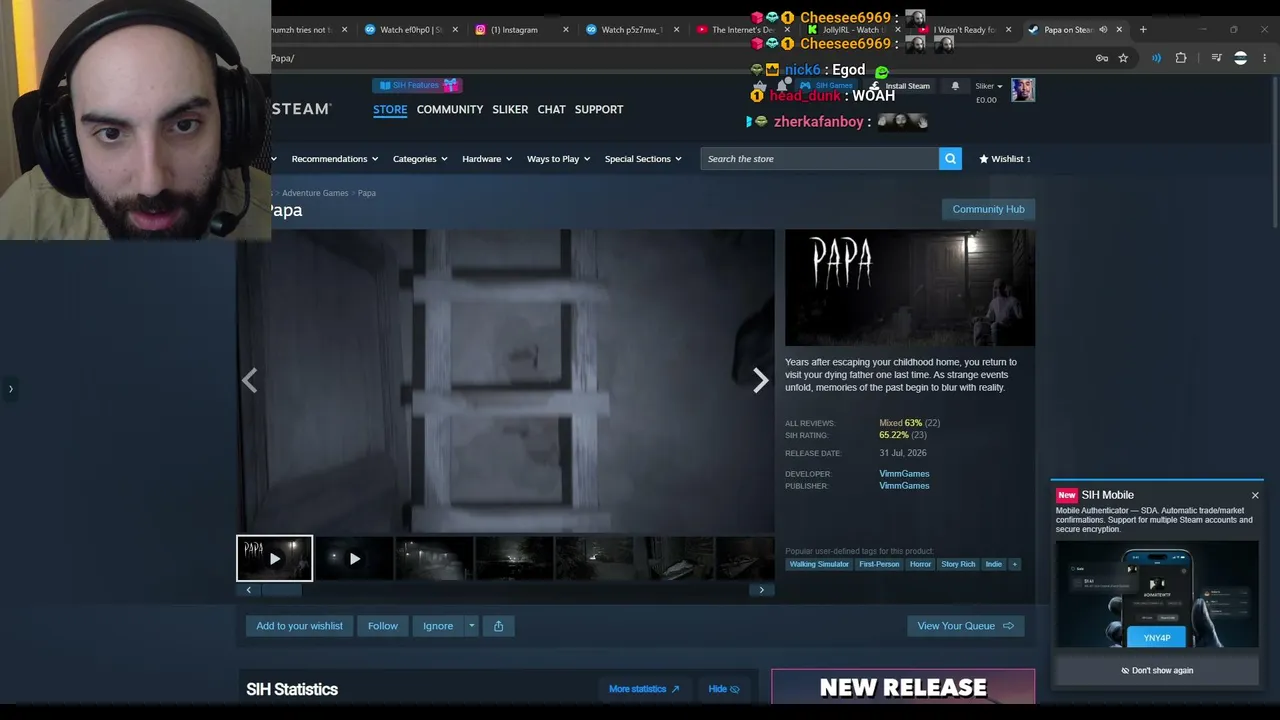Click the thumbnail strip scrollbar handle
This screenshot has height=720, width=1280.
pos(281,590)
